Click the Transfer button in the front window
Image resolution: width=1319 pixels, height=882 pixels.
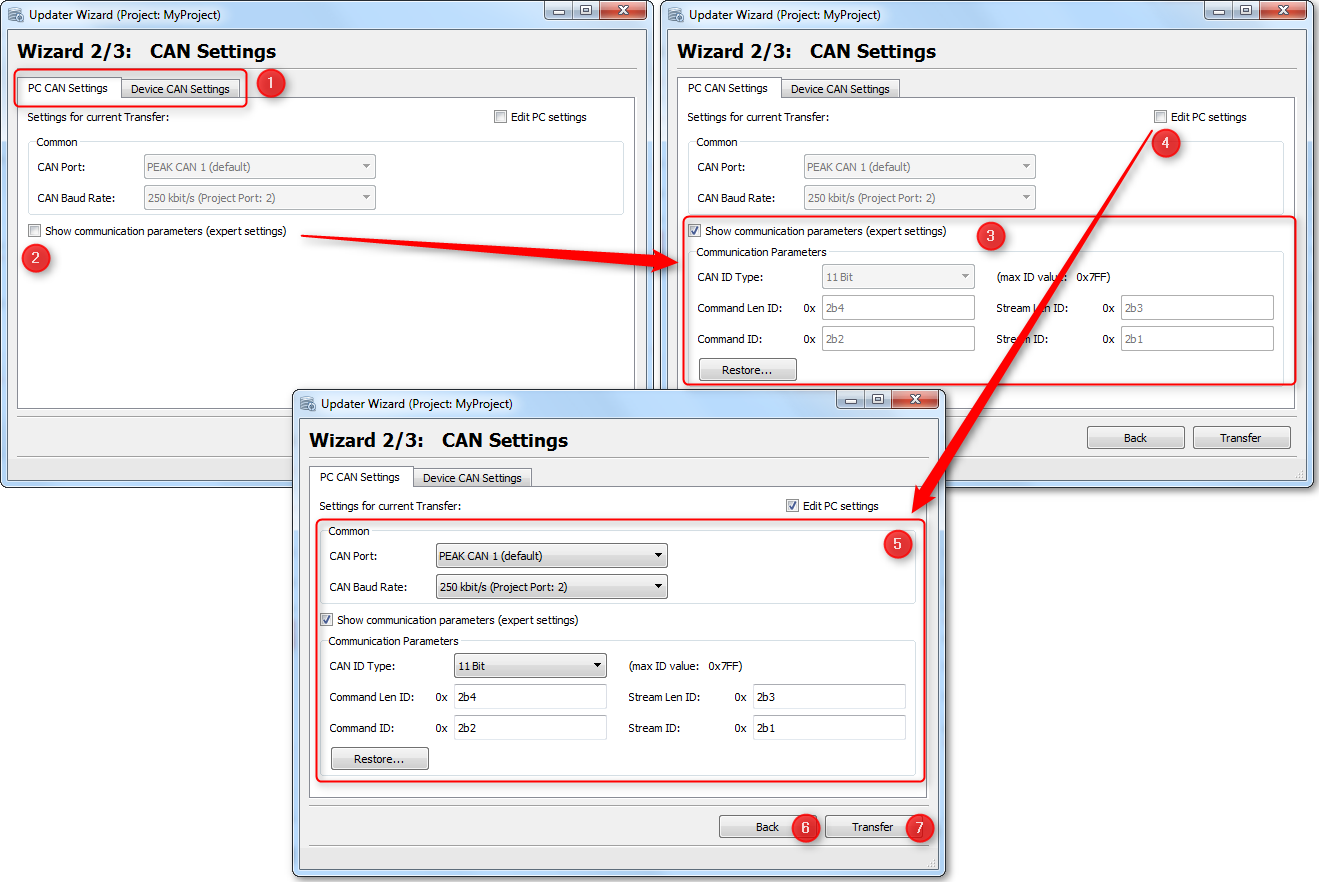(x=871, y=827)
